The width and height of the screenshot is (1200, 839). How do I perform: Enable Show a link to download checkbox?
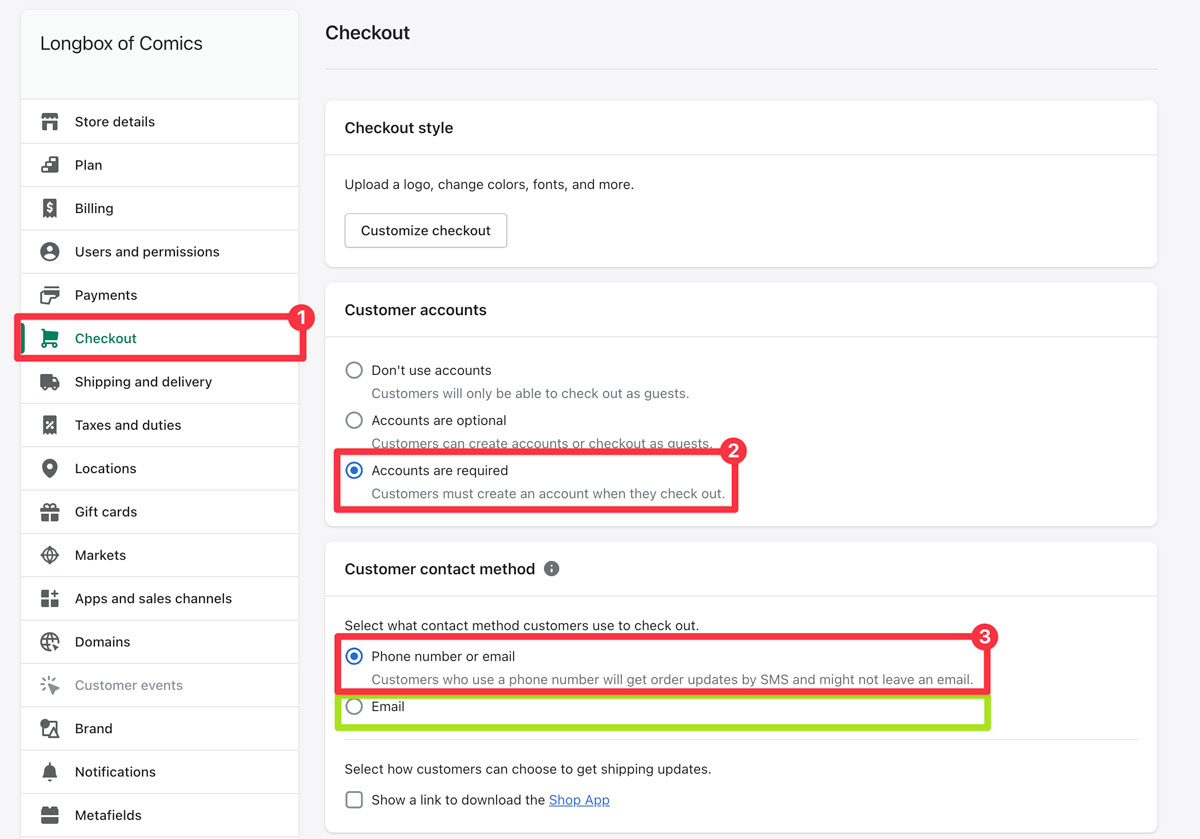pyautogui.click(x=354, y=800)
